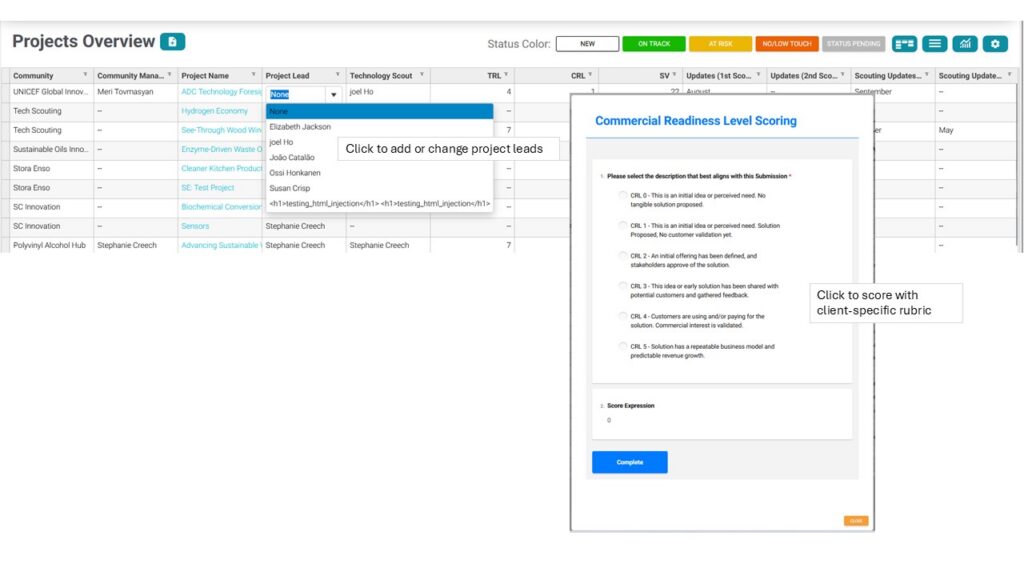Switch to the list view icon
The width and height of the screenshot is (1024, 576).
(935, 44)
